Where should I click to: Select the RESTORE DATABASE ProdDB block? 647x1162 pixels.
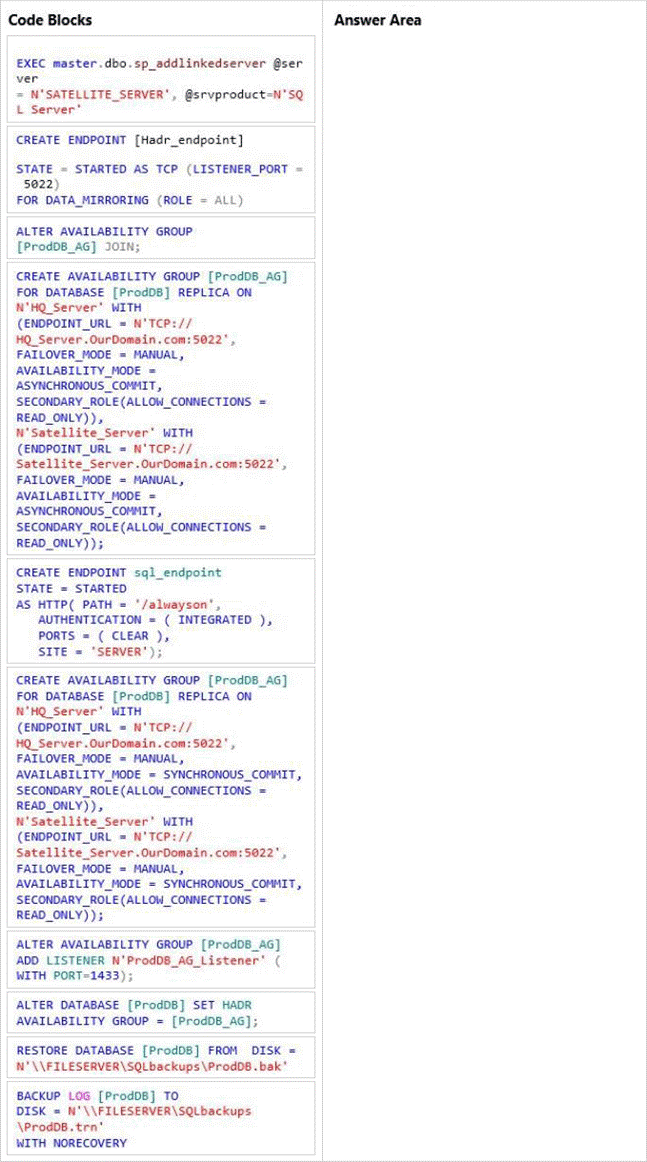point(161,1057)
